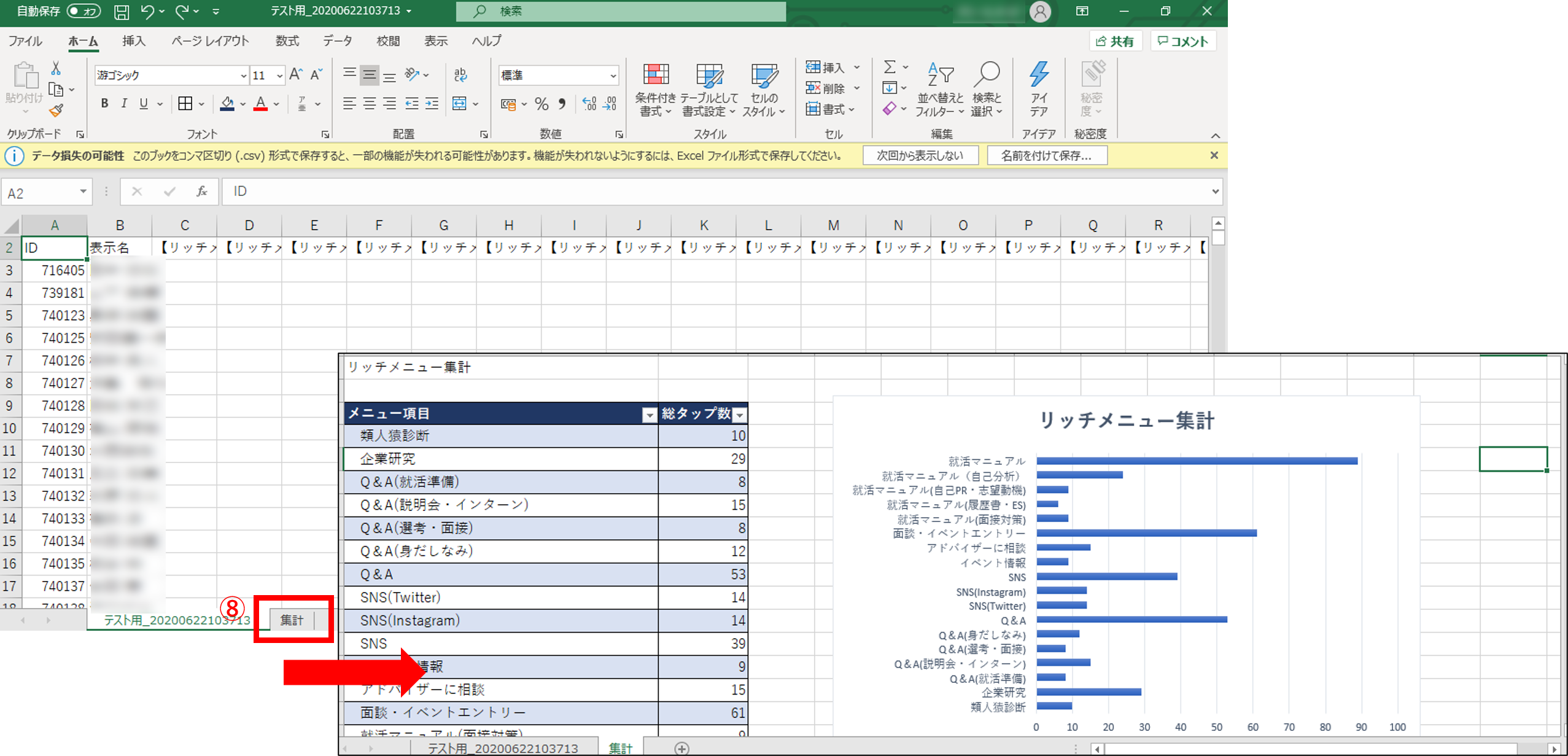Open the font size dropdown showing 11

point(279,76)
